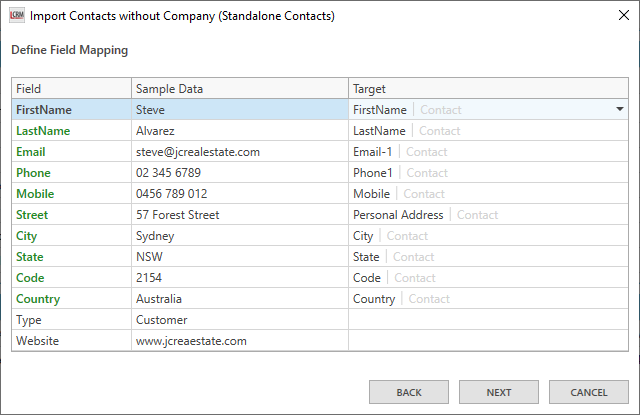Click the BACK button
Viewport: 640px width, 415px height.
408,392
